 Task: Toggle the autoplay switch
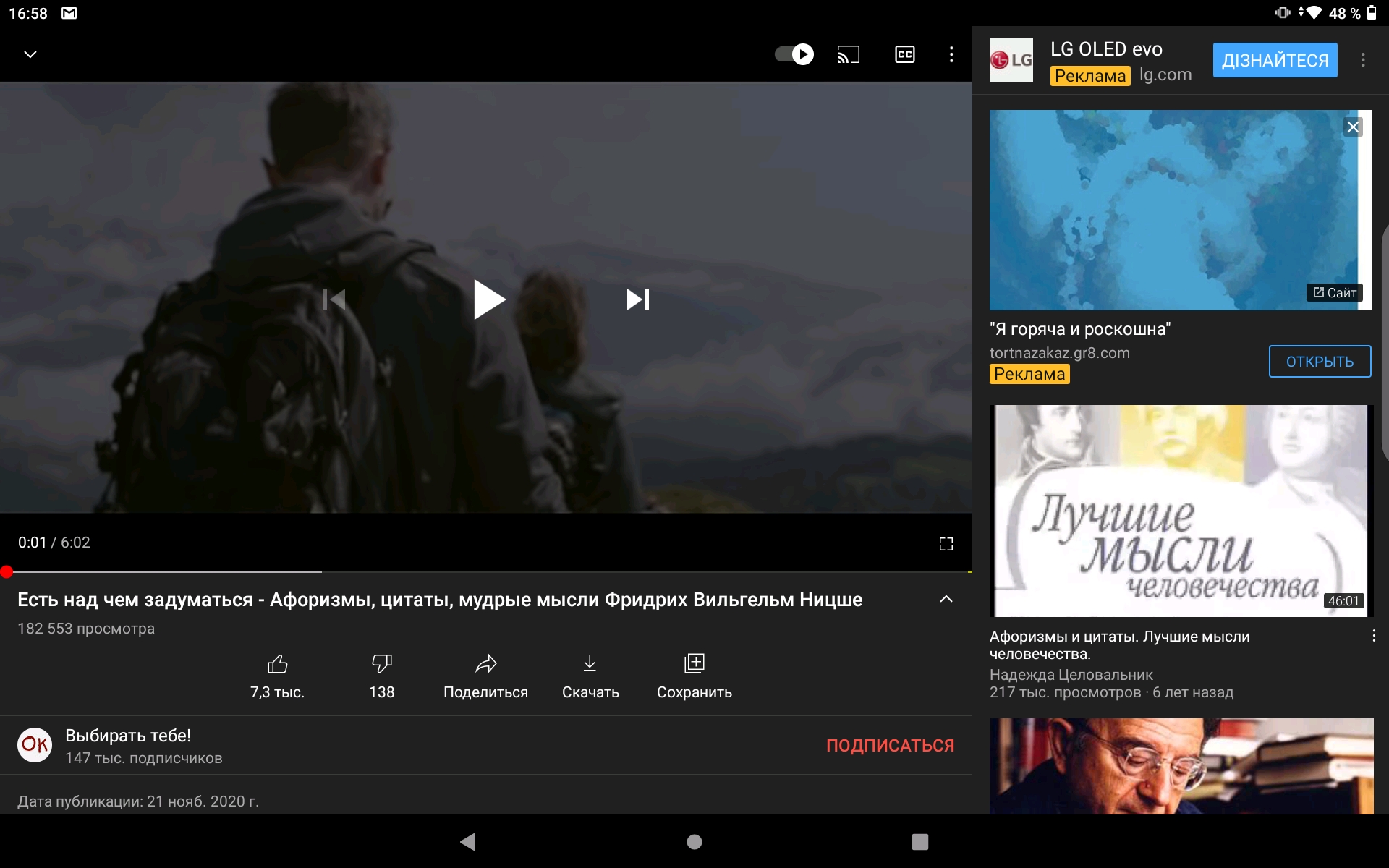(794, 54)
